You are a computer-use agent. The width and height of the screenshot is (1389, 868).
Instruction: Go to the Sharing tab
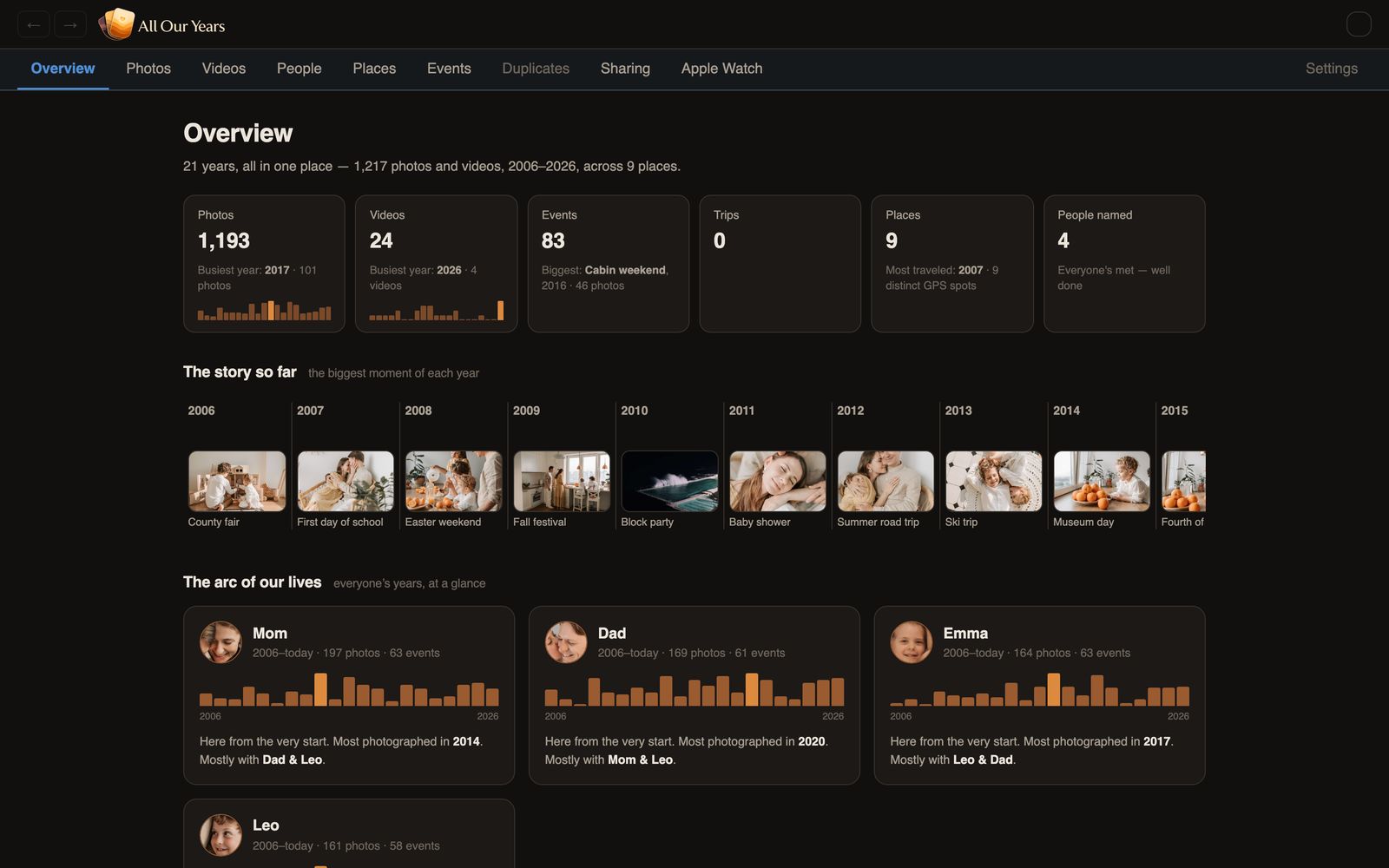[625, 69]
